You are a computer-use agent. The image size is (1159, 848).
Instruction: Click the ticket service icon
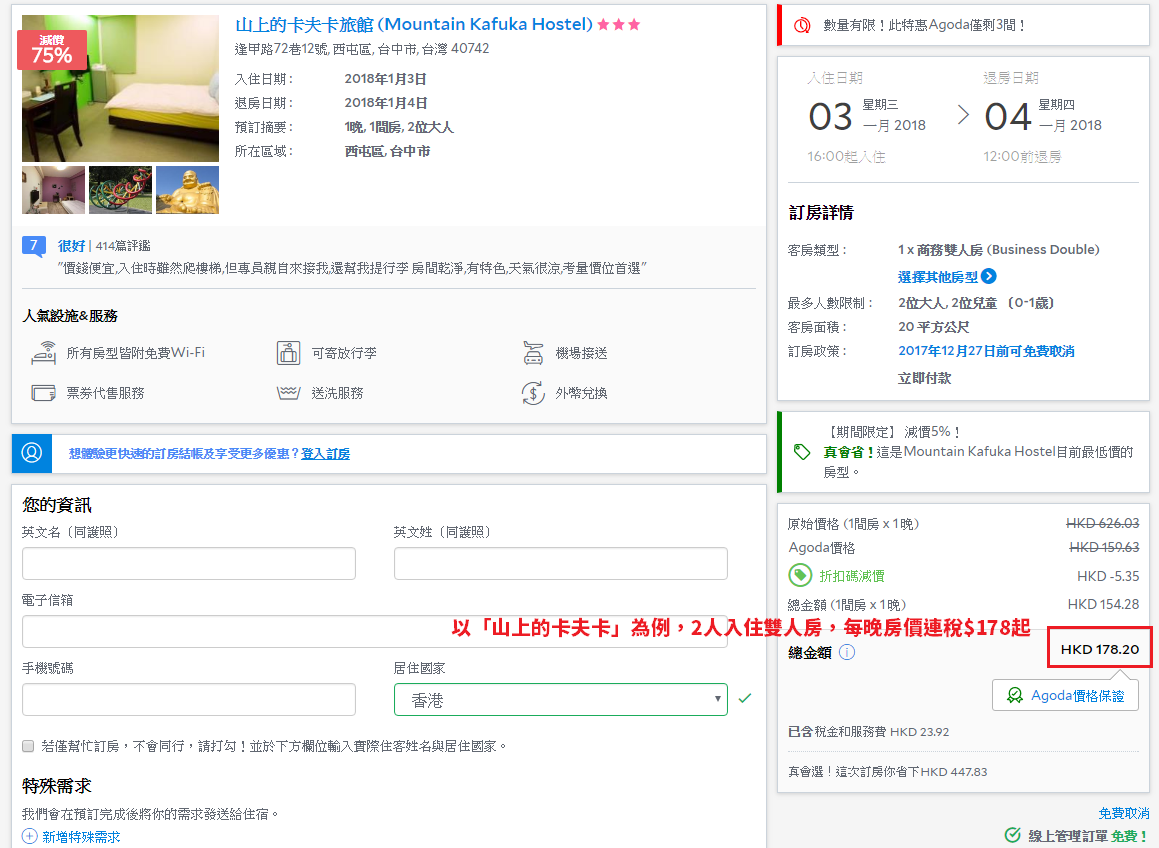coord(44,393)
